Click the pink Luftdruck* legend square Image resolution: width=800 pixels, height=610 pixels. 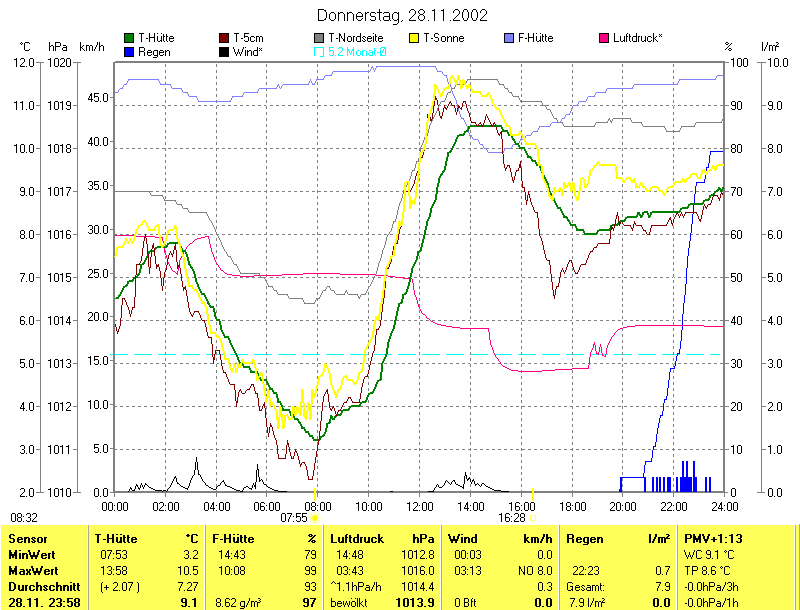(604, 38)
